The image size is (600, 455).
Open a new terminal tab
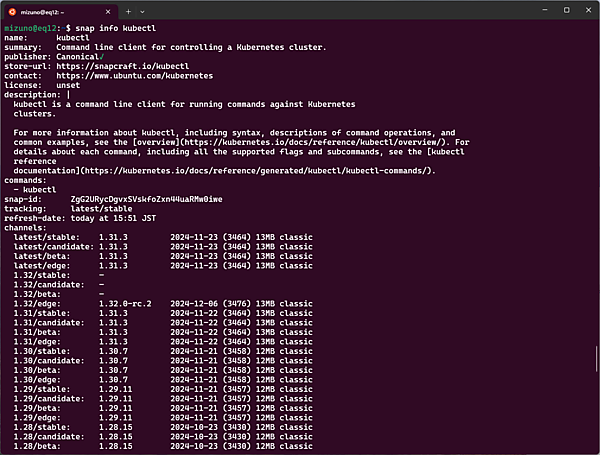click(x=128, y=10)
